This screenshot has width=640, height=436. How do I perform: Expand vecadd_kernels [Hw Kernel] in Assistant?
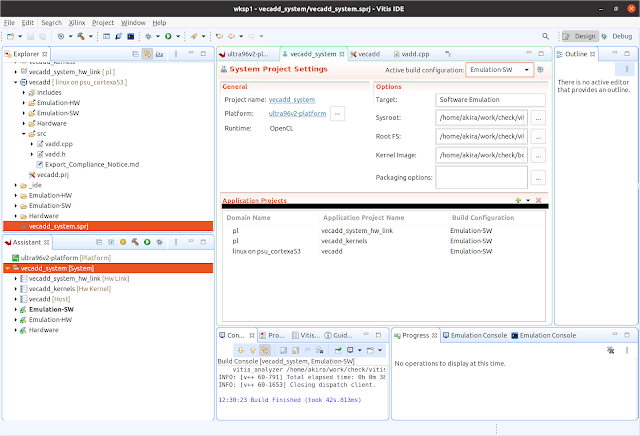point(16,289)
